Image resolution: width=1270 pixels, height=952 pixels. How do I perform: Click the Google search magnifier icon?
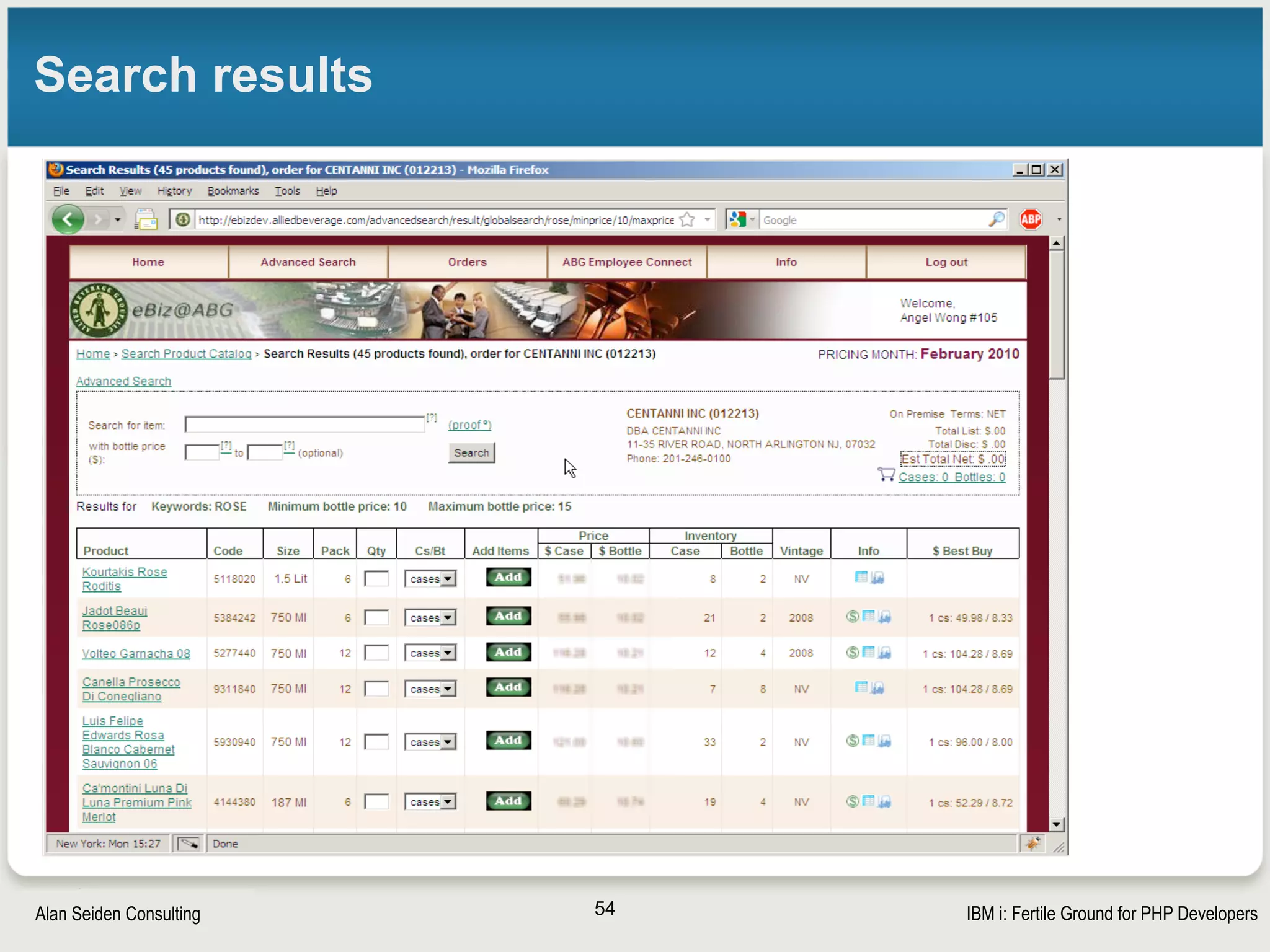coord(996,219)
